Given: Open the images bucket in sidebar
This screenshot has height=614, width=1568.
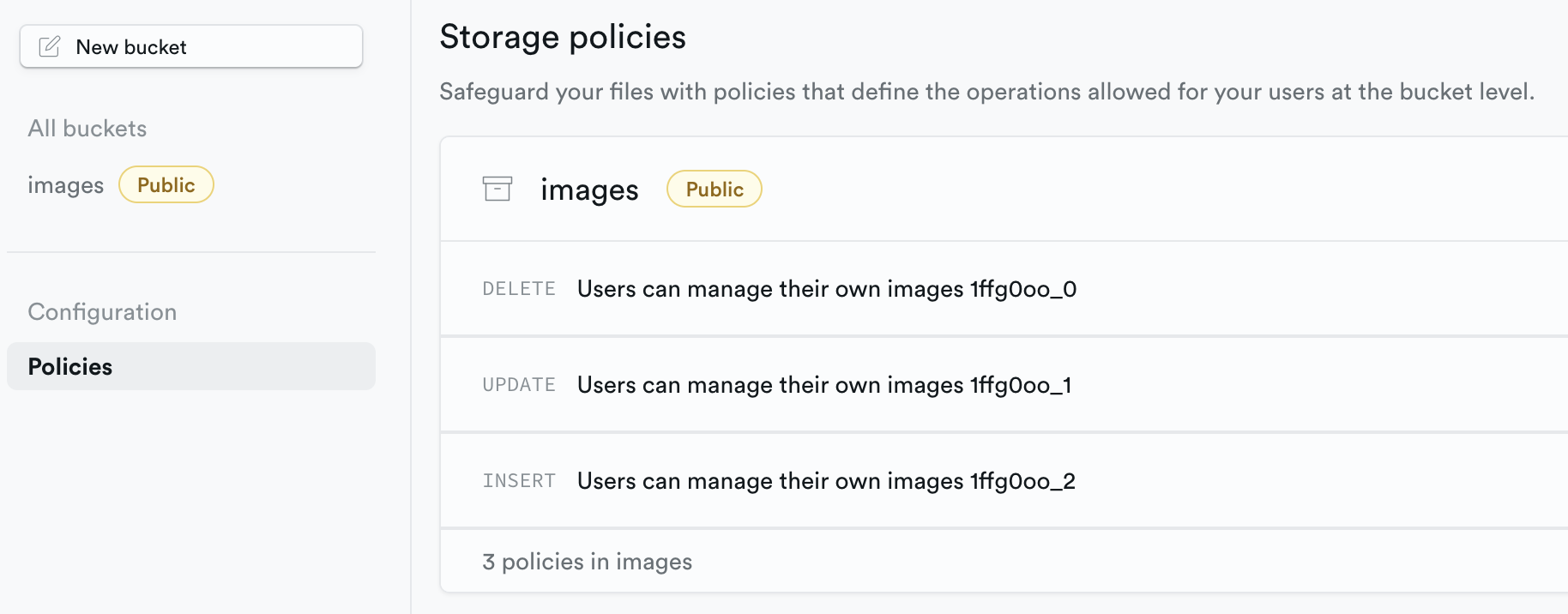Looking at the screenshot, I should pyautogui.click(x=65, y=185).
